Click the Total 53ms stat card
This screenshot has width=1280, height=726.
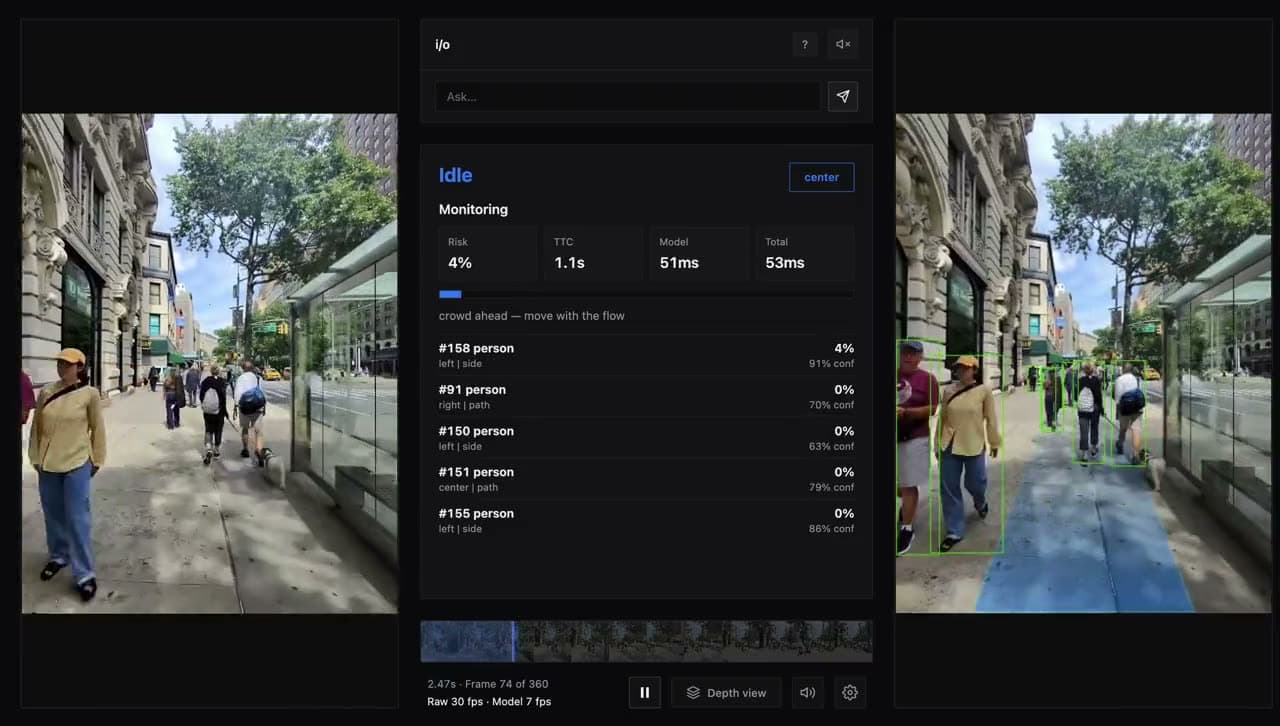click(x=805, y=253)
